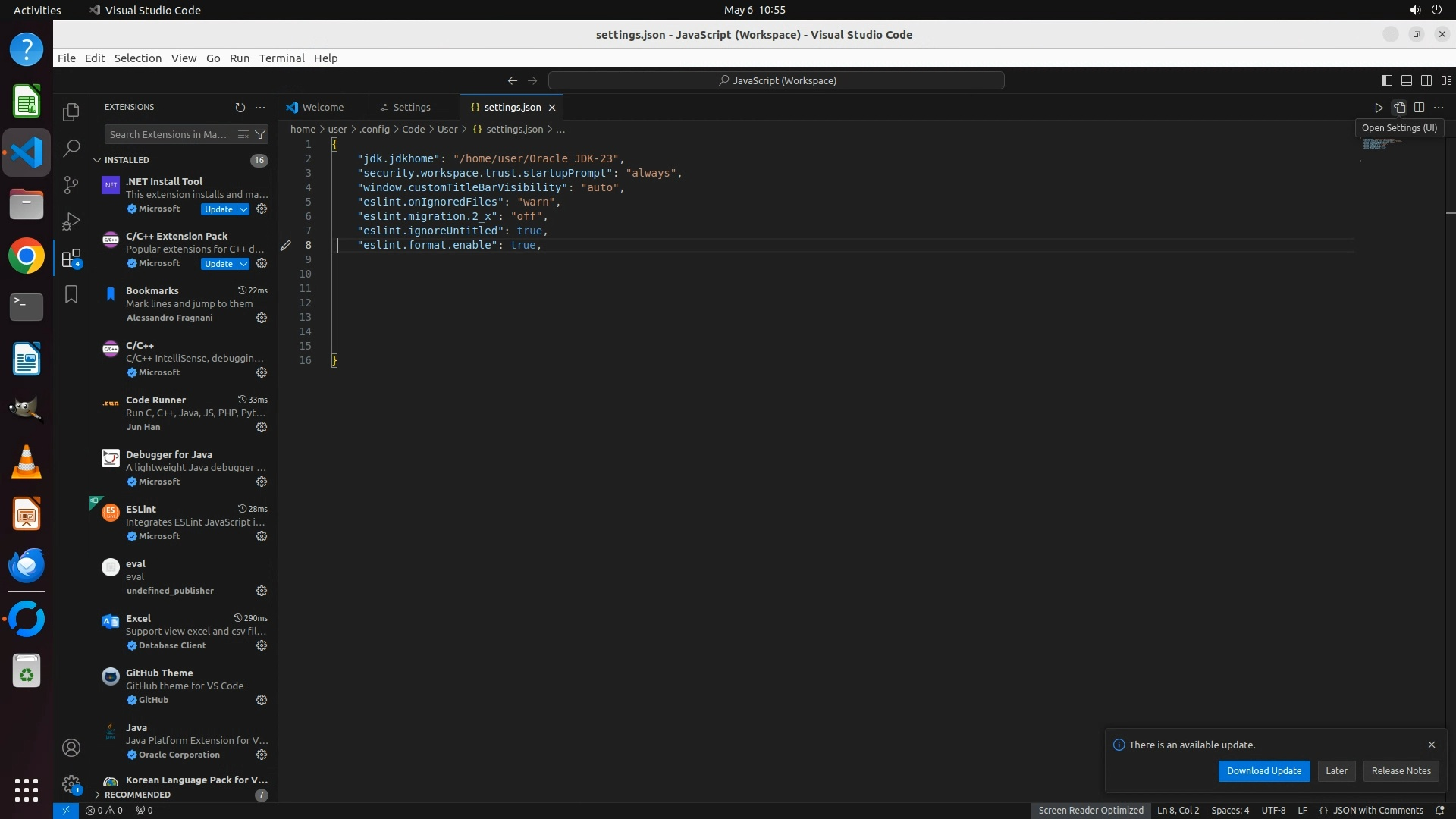Open the Search view icon

click(x=71, y=149)
